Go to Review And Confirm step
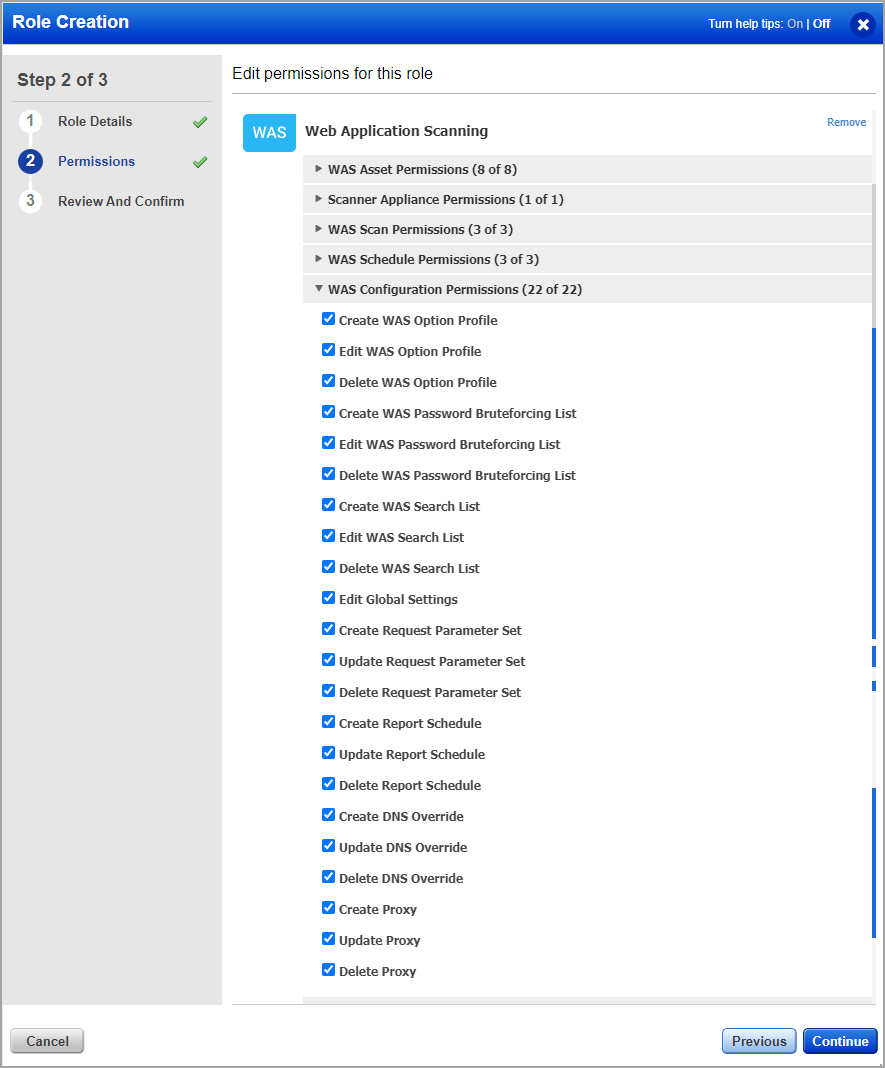Screen dimensions: 885x1068 point(121,202)
